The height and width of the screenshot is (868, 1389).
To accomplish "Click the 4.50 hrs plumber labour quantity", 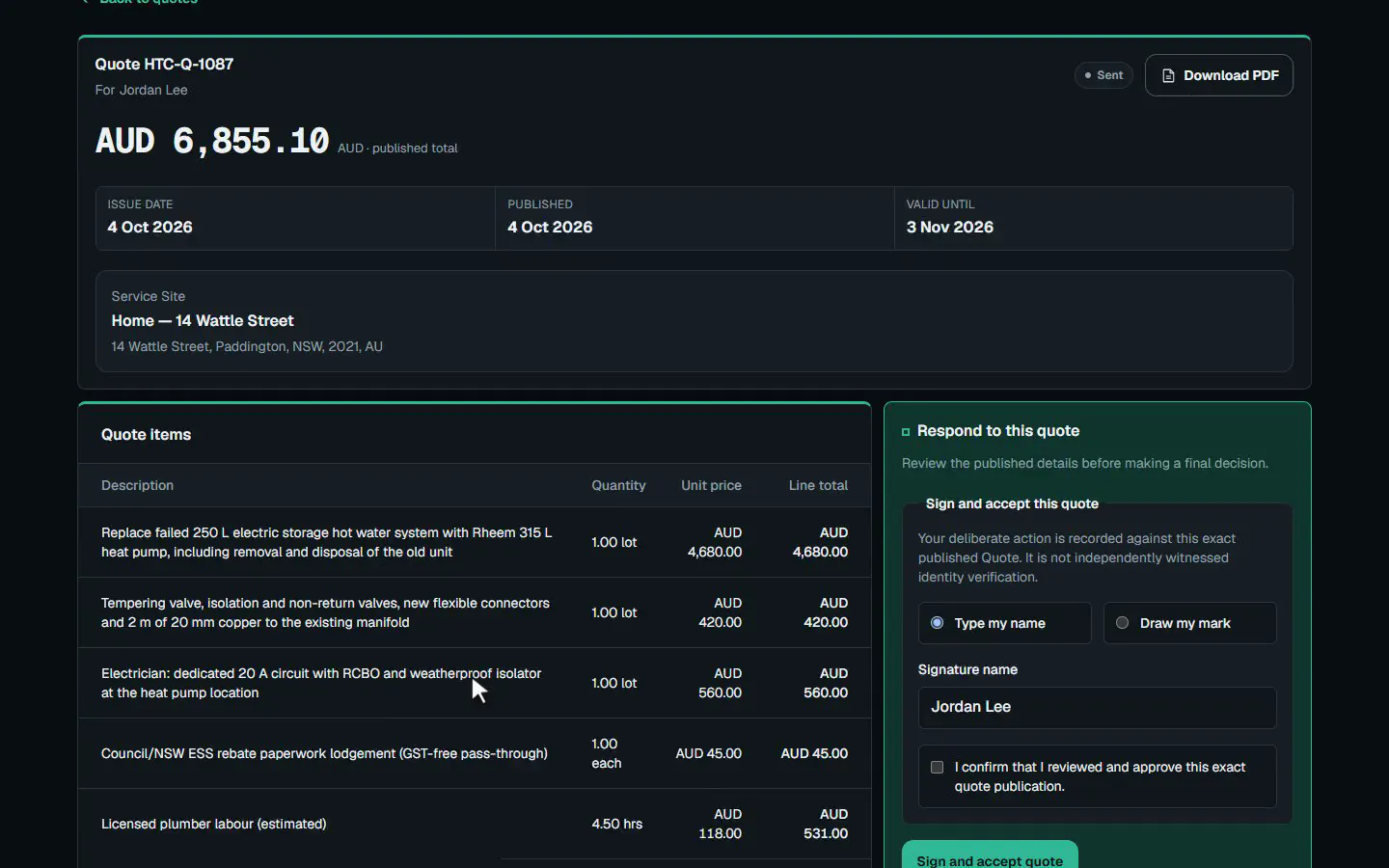I will [616, 824].
